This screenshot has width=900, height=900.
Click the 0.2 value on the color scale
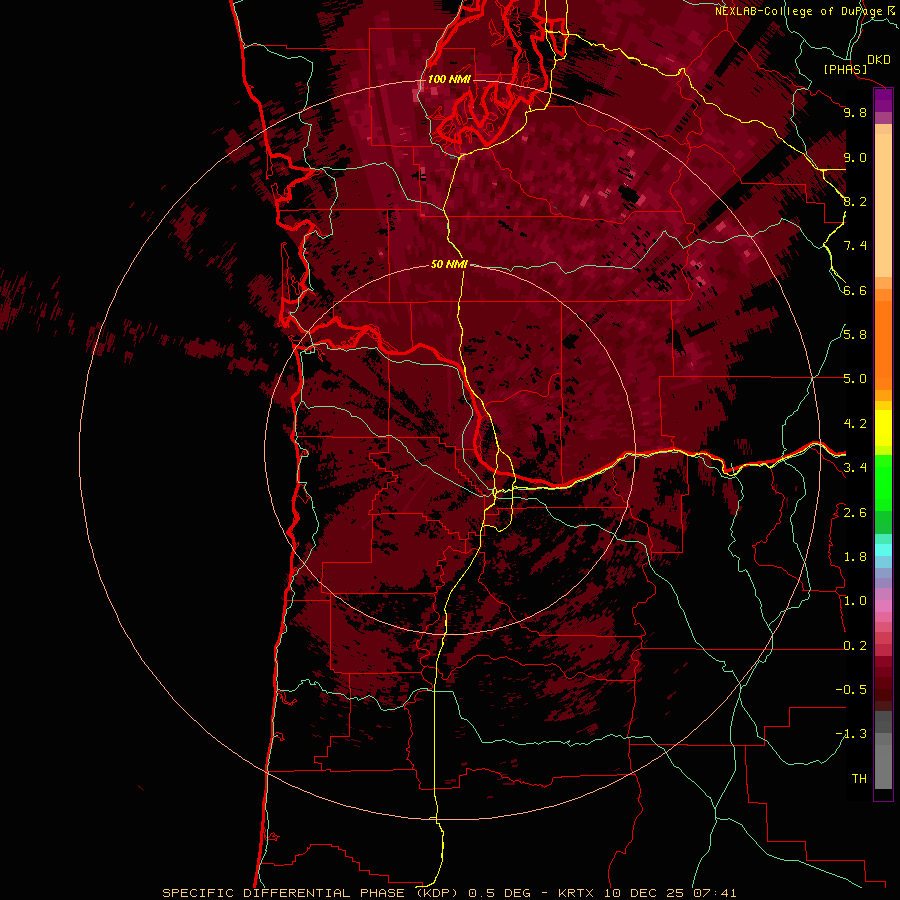[x=855, y=646]
